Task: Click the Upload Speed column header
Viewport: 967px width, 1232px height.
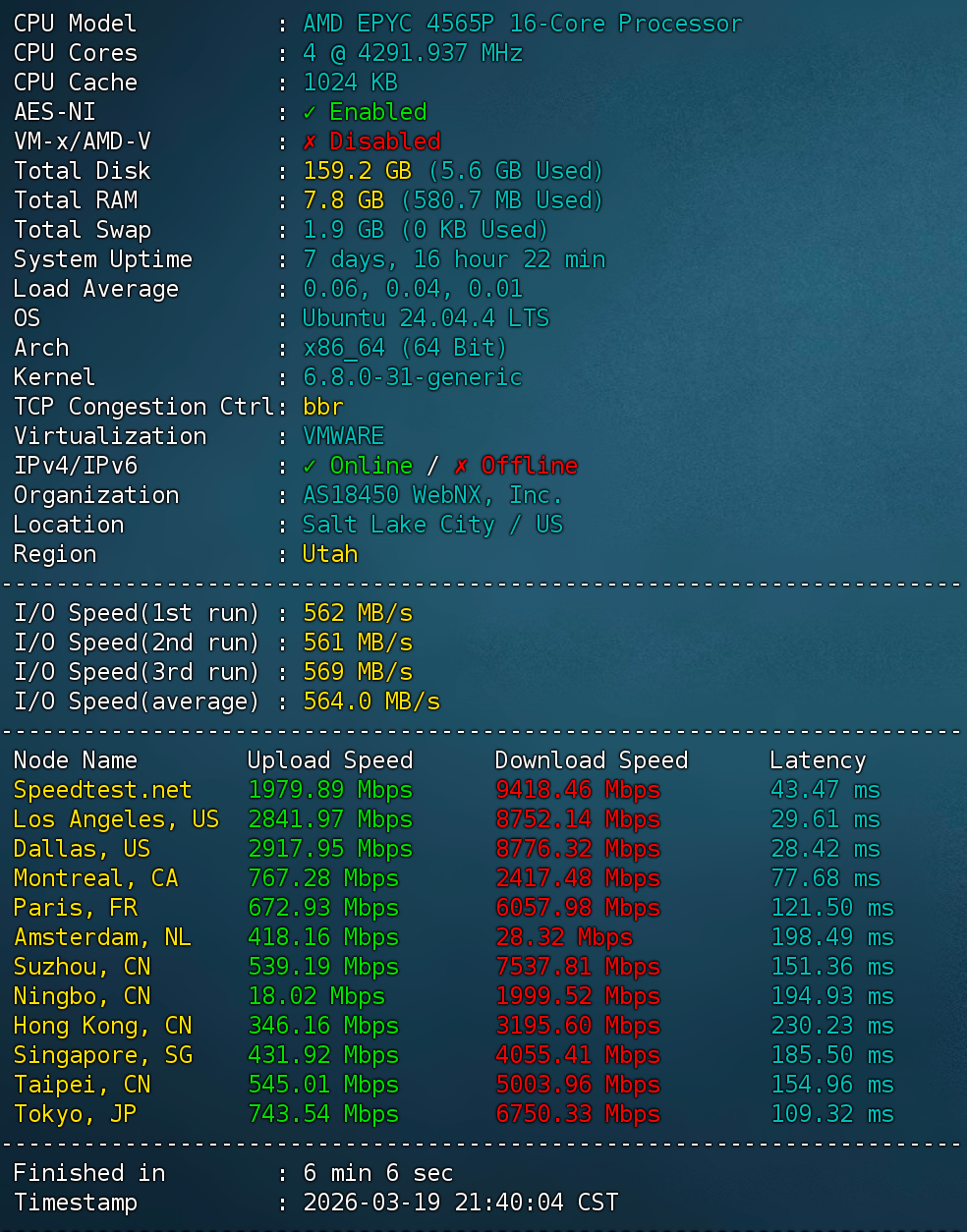Action: 329,760
